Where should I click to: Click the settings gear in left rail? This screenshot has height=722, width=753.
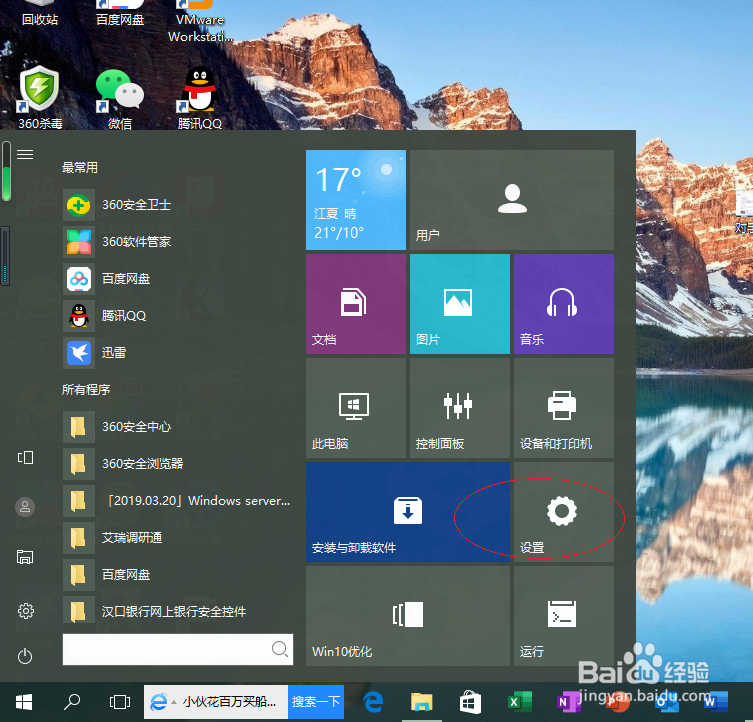pyautogui.click(x=25, y=611)
